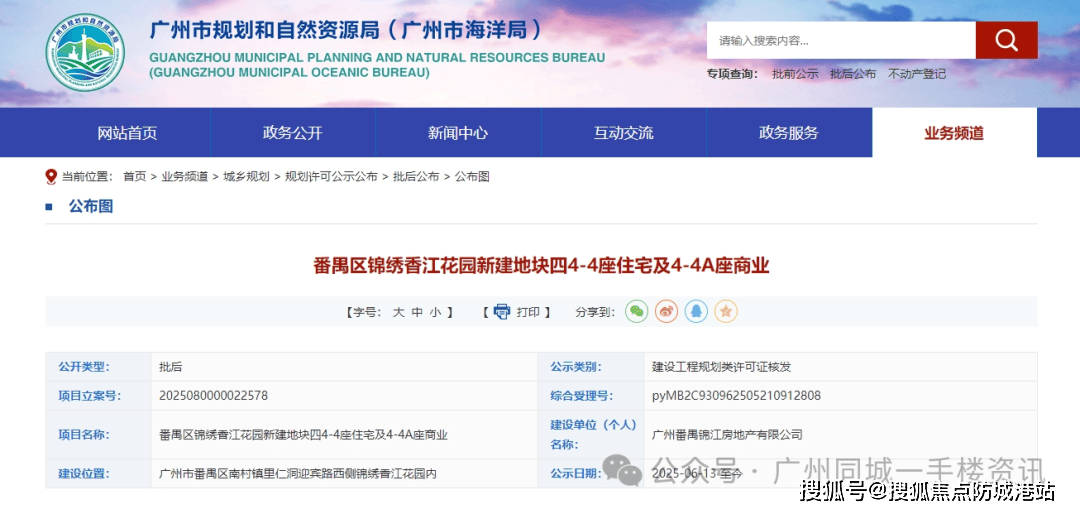Open the 不动产登记 quick query link
Image resolution: width=1080 pixels, height=514 pixels.
(917, 74)
